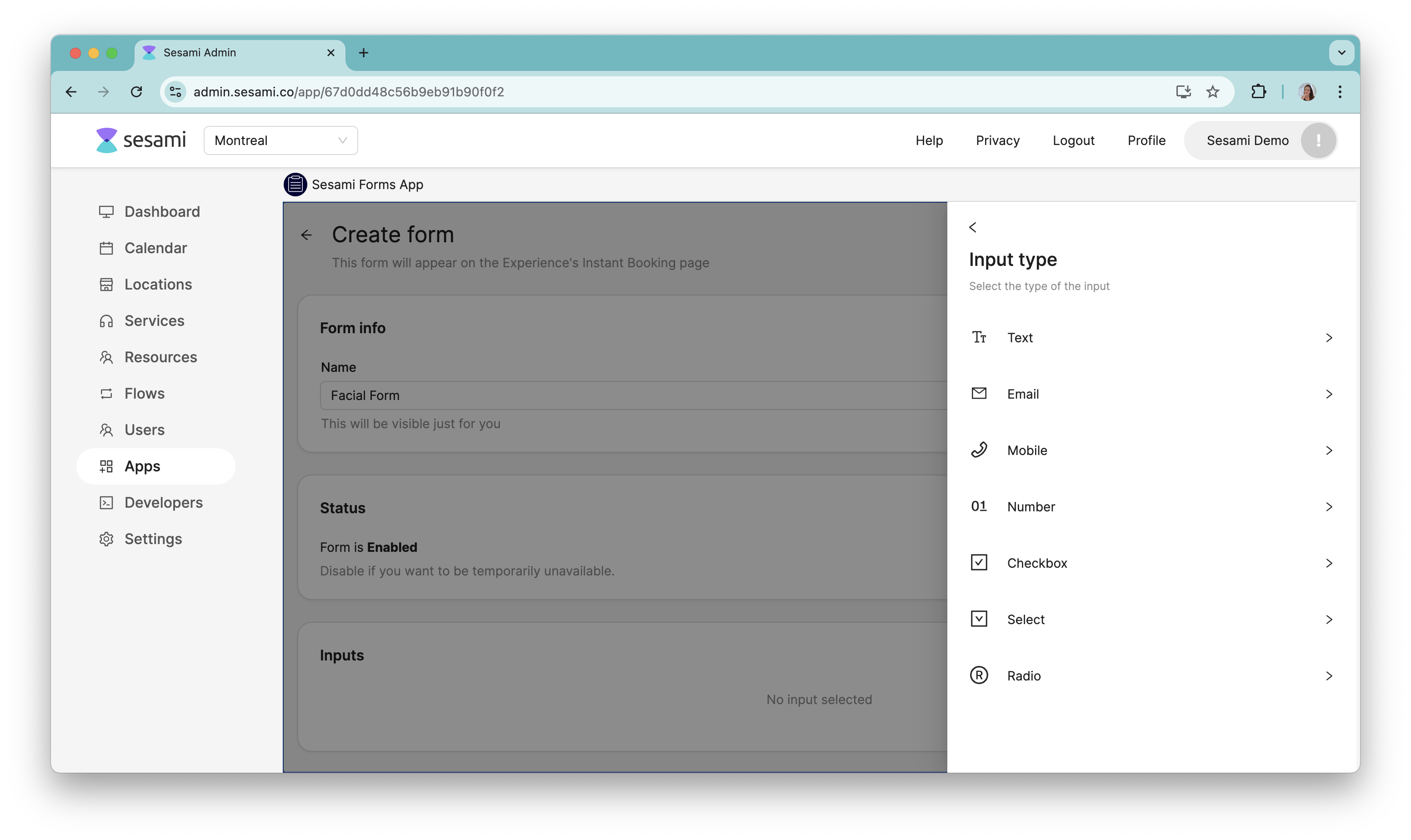Expand the Text input type chevron
The image size is (1411, 840).
1329,338
